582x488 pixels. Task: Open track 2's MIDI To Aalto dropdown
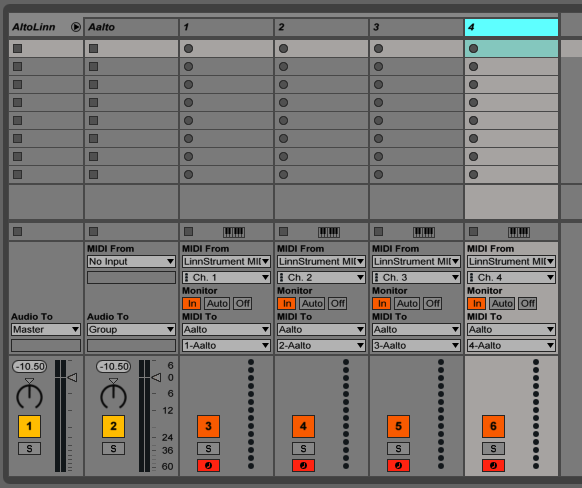point(321,330)
